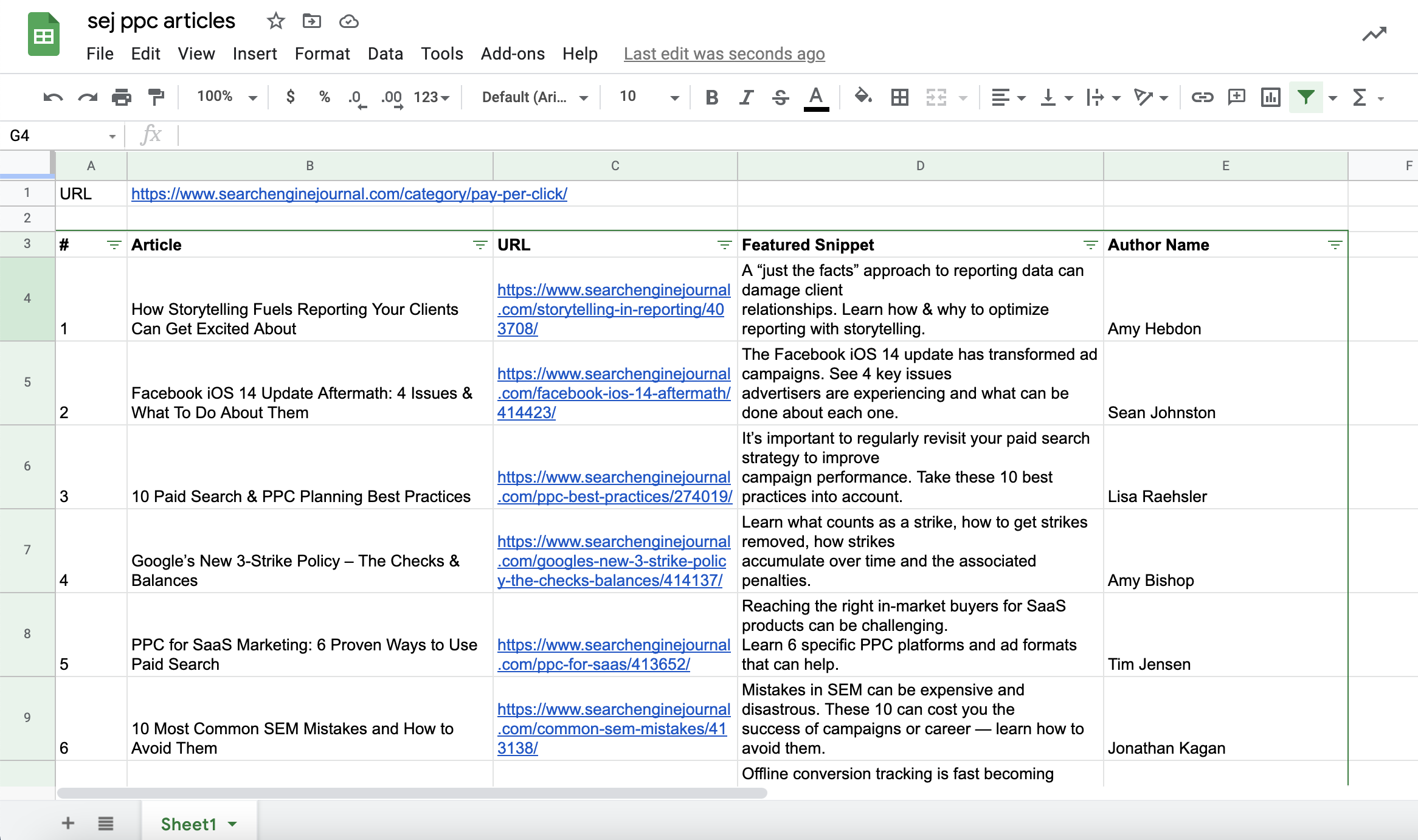This screenshot has width=1418, height=840.
Task: Open the pay-per-click category link
Action: 349,194
